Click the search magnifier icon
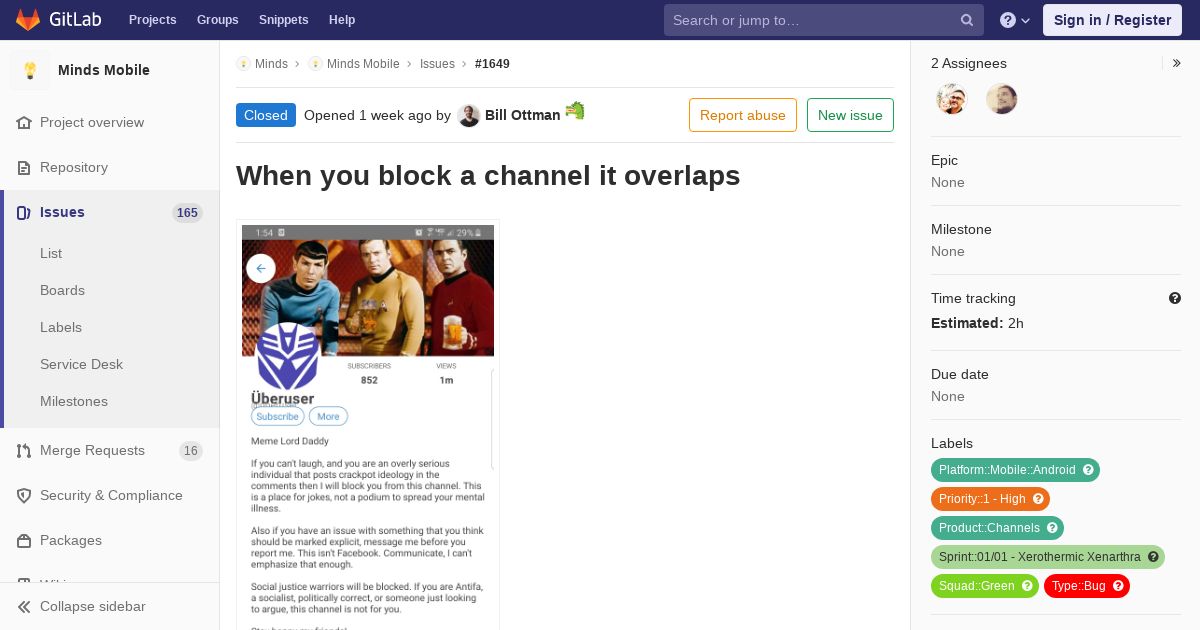The height and width of the screenshot is (630, 1200). click(x=967, y=20)
